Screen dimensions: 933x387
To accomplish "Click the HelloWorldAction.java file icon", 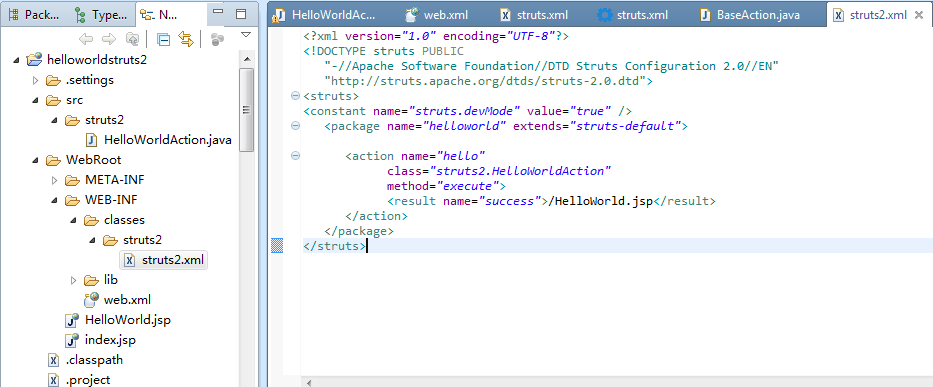I will 91,140.
